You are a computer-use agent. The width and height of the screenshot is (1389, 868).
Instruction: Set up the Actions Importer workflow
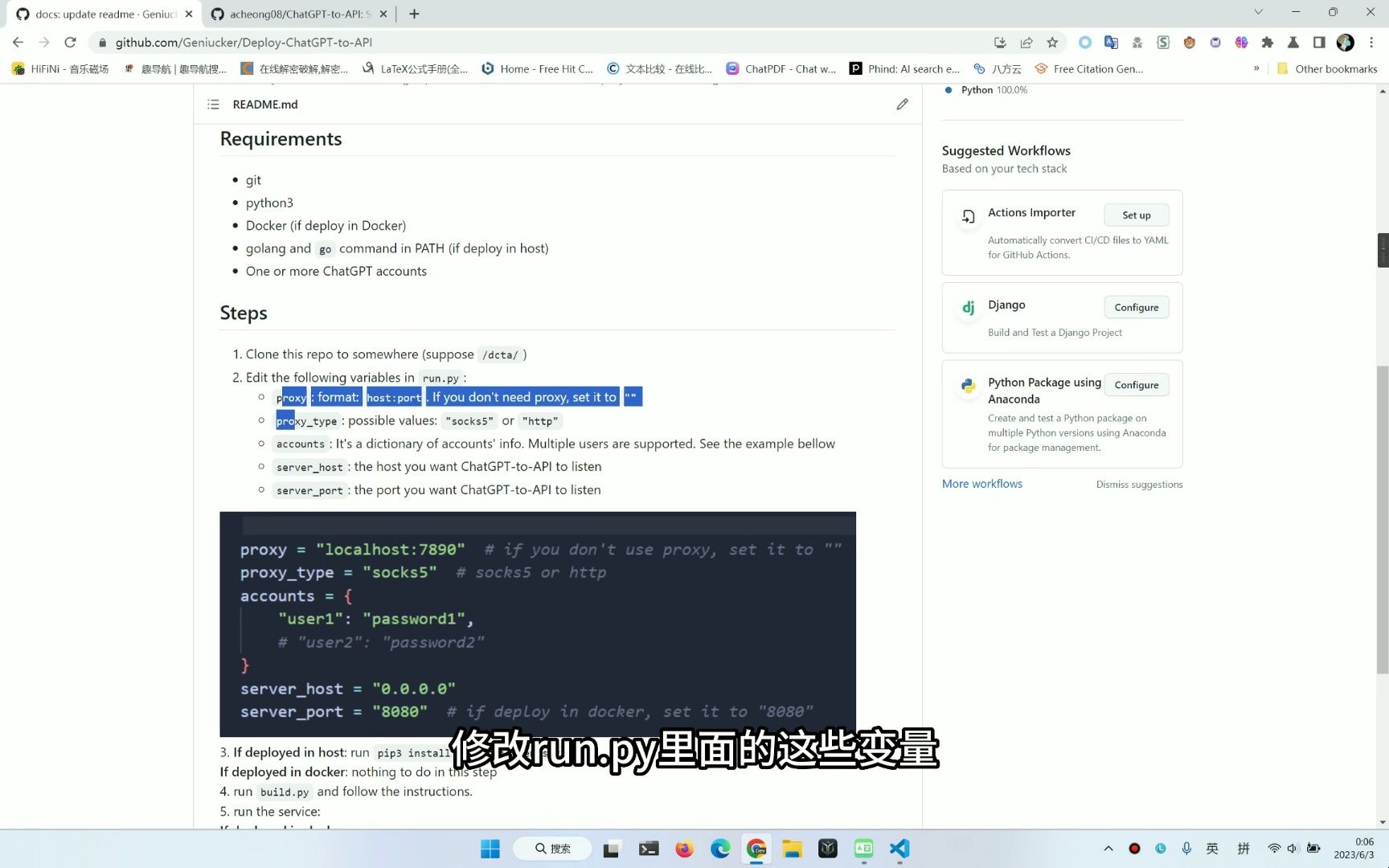click(x=1136, y=215)
